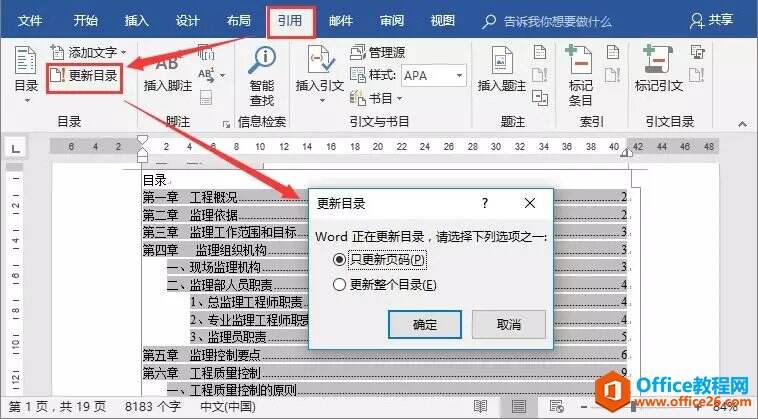Switch to the 审阅 tab

point(392,20)
